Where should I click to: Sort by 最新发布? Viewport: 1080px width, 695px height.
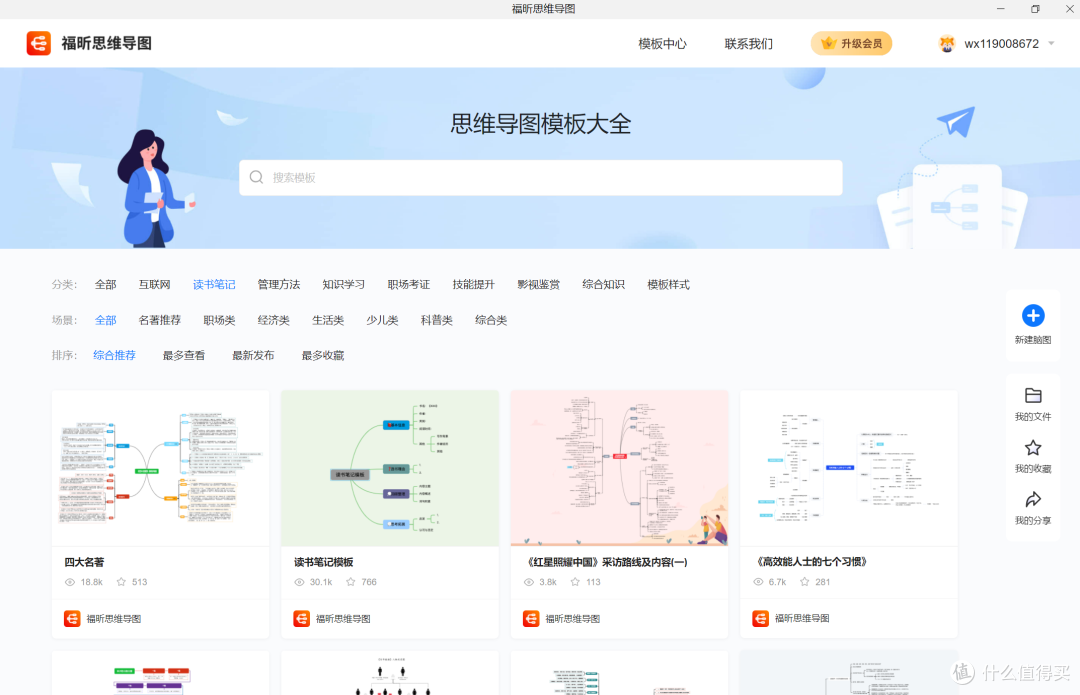click(253, 355)
